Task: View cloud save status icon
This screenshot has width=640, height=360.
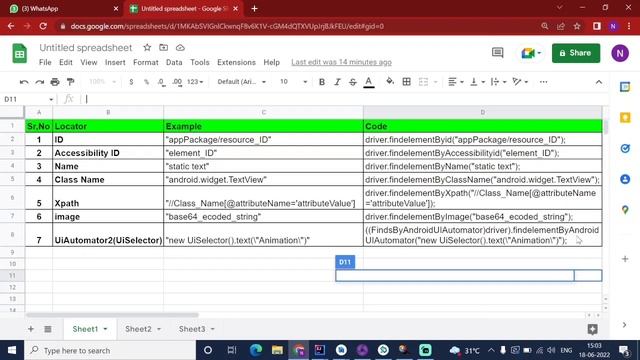Action: 180,48
